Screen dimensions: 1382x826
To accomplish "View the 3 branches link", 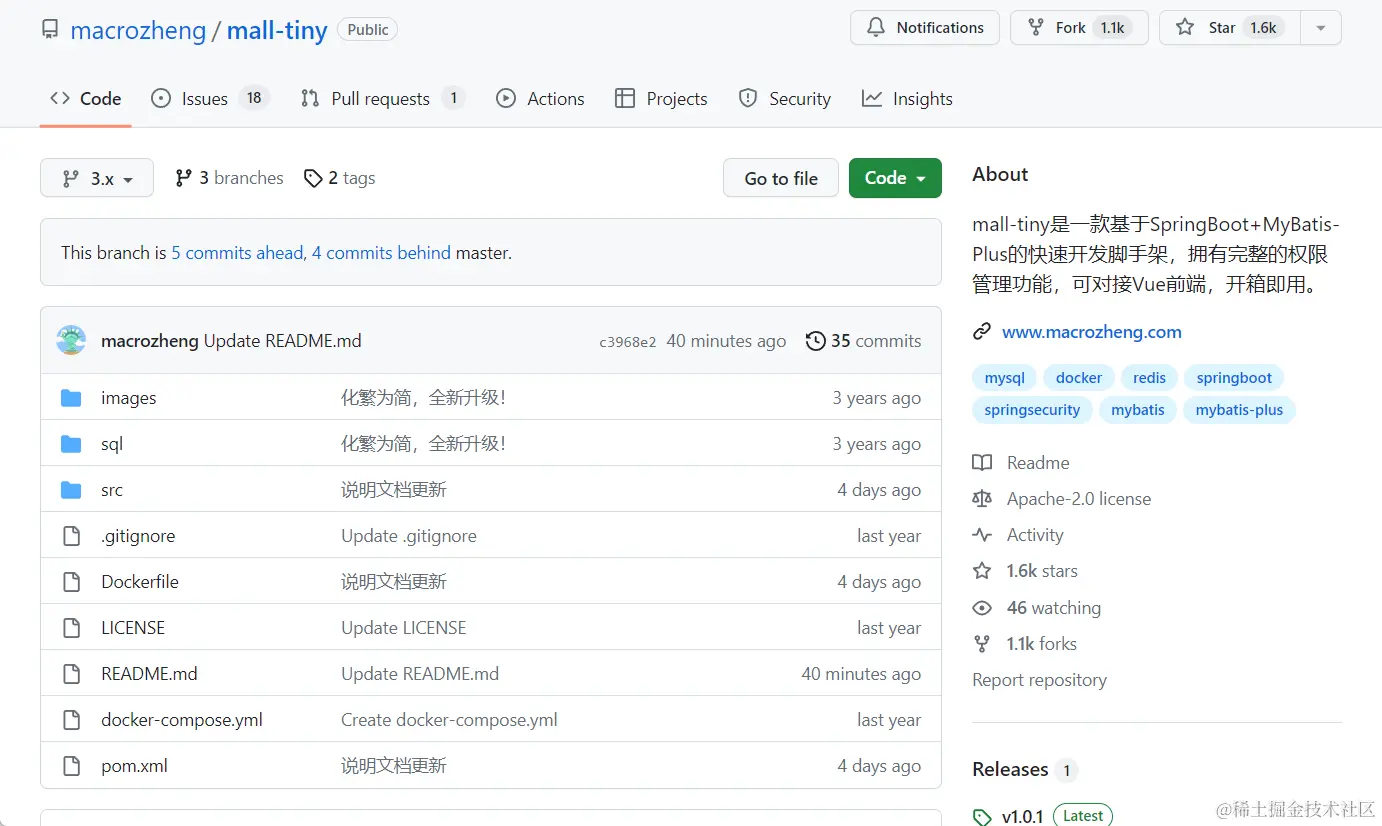I will [229, 178].
